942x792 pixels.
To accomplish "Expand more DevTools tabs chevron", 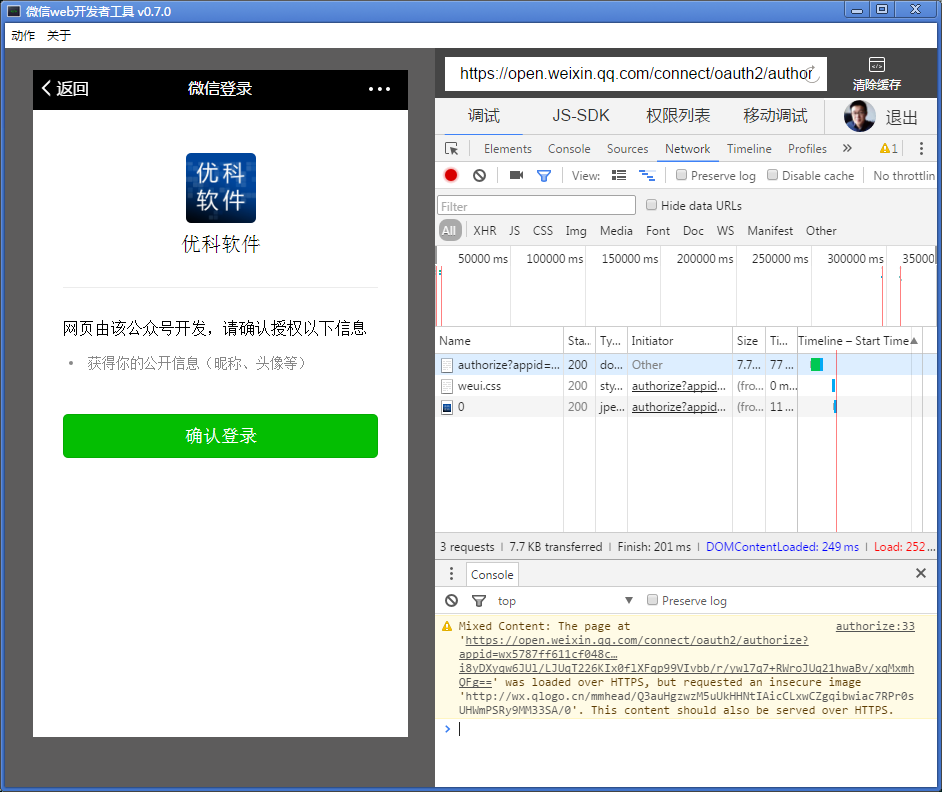I will [x=847, y=148].
